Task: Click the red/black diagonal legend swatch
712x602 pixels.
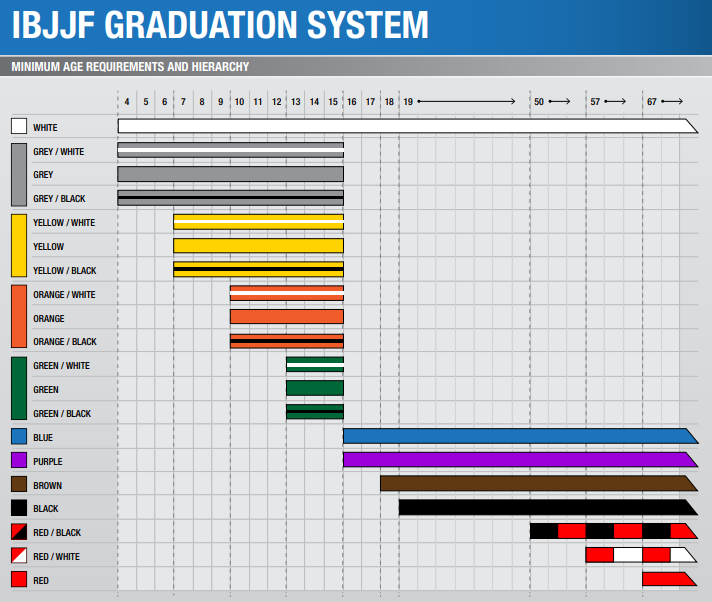Action: (x=19, y=532)
